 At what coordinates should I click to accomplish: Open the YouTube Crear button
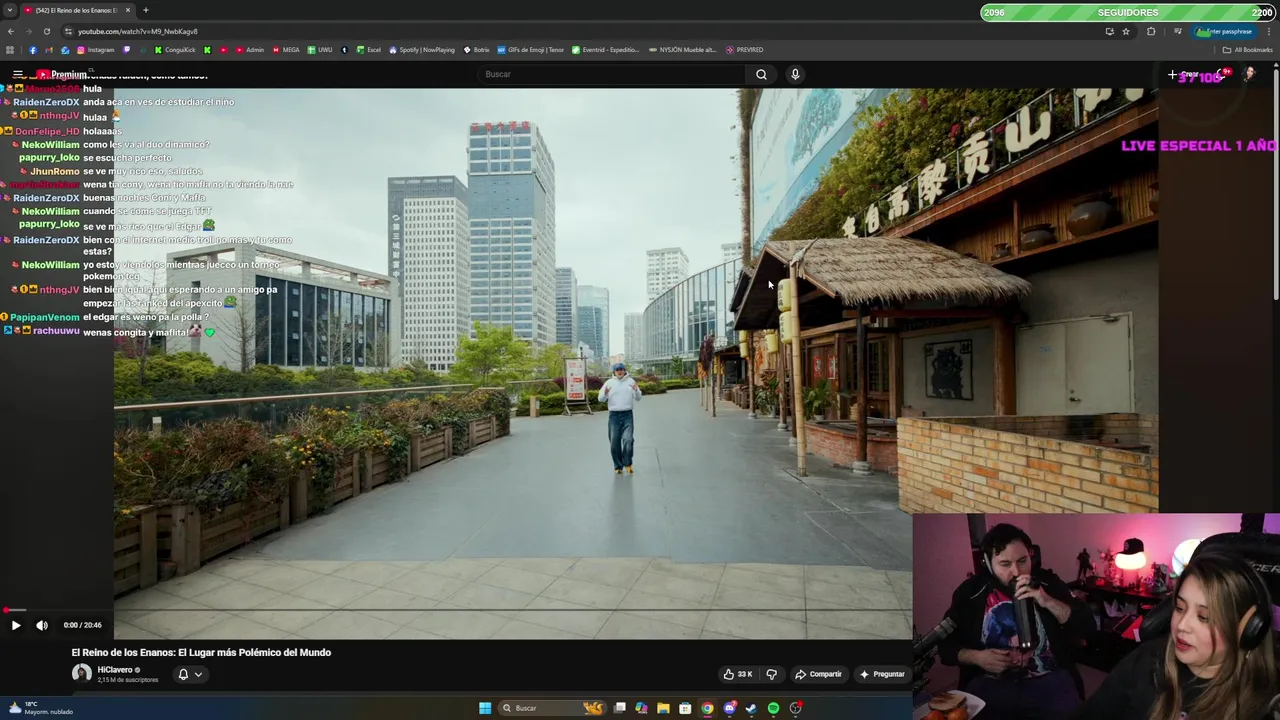click(x=1184, y=74)
